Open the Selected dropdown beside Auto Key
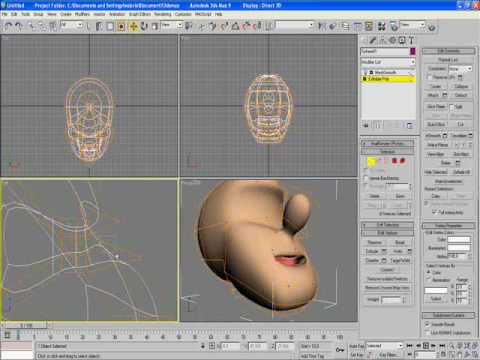The image size is (480, 360). pos(385,346)
